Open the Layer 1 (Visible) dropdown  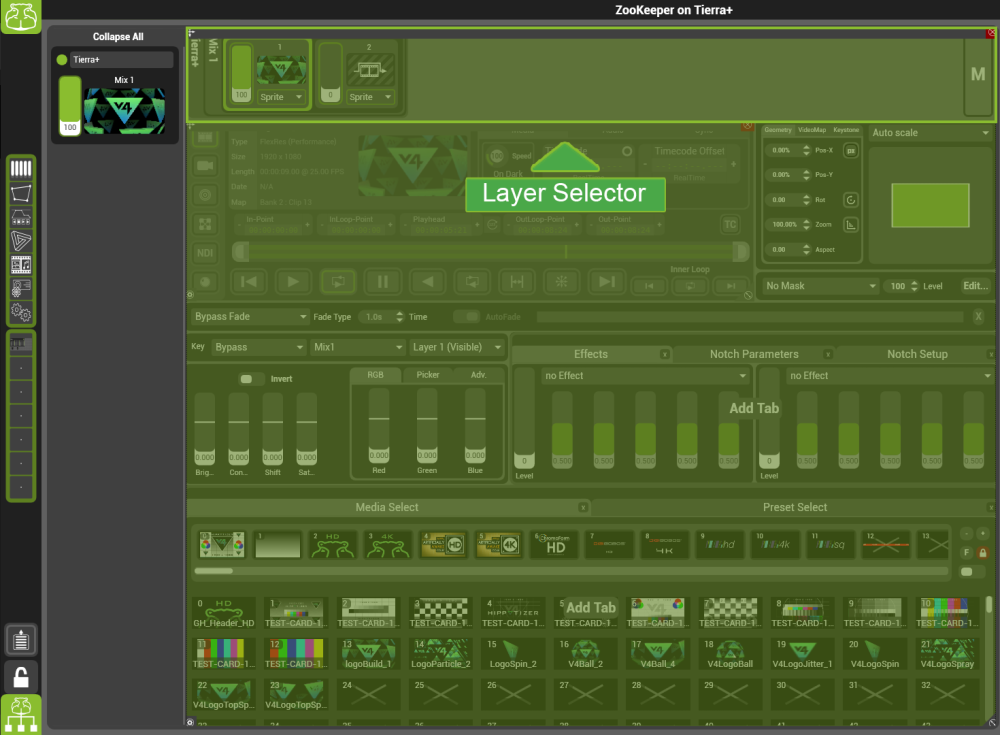click(457, 347)
